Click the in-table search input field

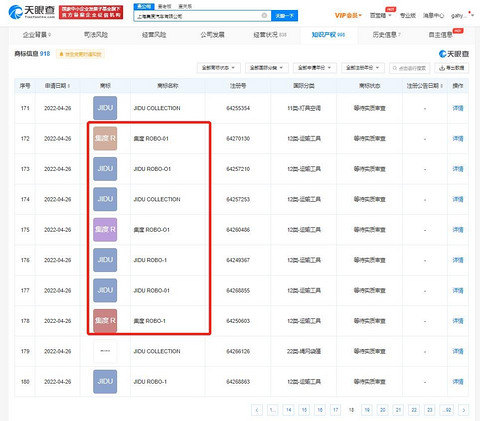(x=409, y=68)
